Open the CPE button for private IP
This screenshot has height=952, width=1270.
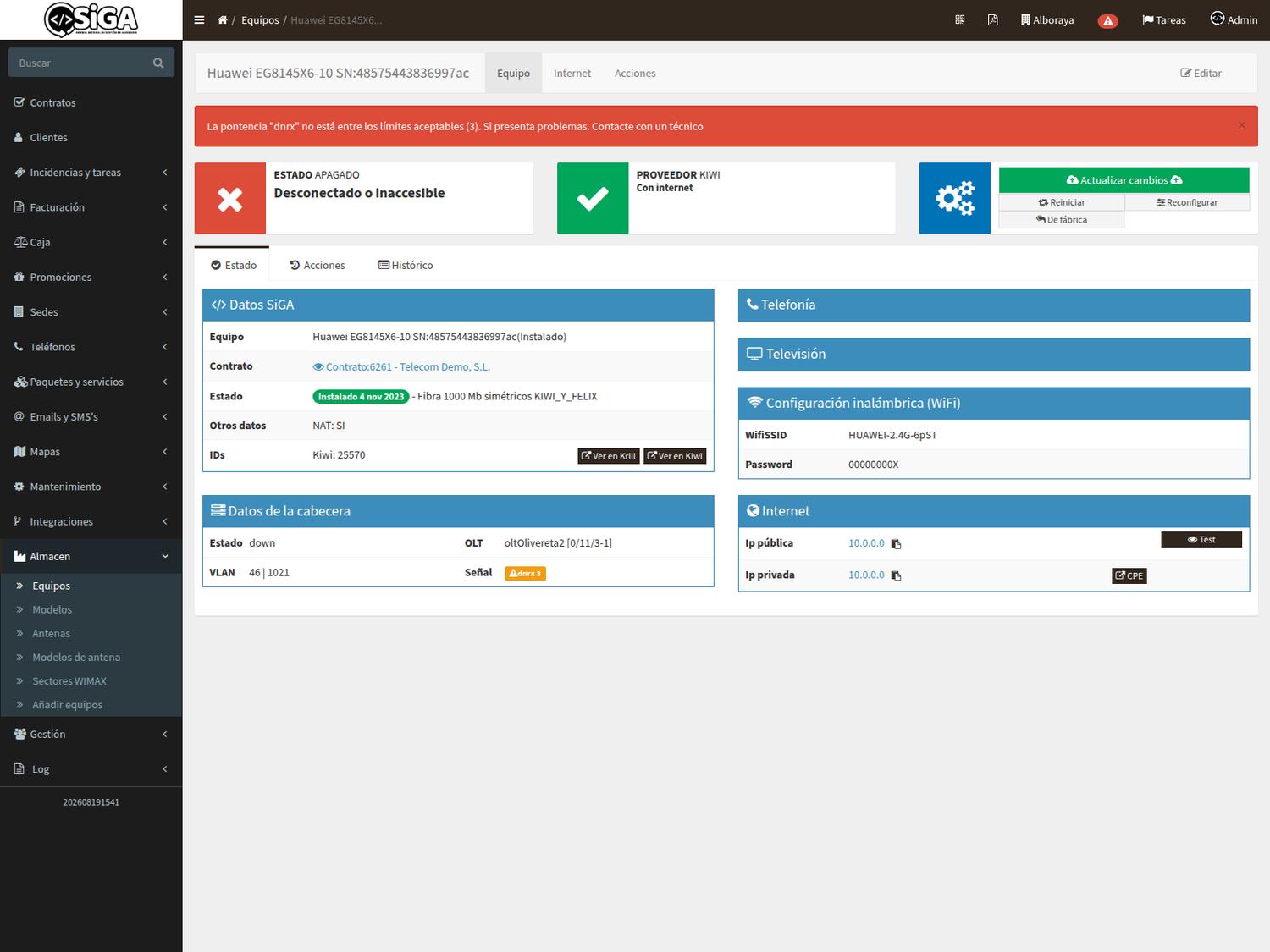tap(1129, 575)
